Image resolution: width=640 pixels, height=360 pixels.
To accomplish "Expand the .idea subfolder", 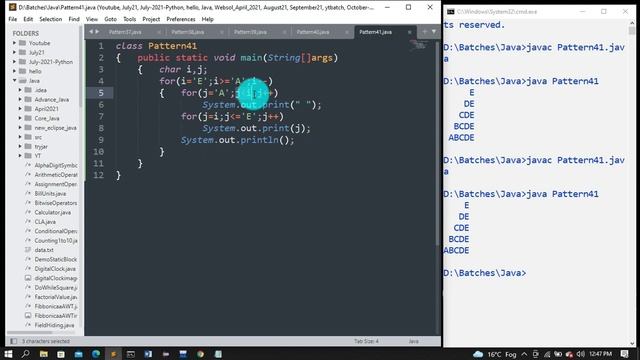I will pyautogui.click(x=20, y=90).
